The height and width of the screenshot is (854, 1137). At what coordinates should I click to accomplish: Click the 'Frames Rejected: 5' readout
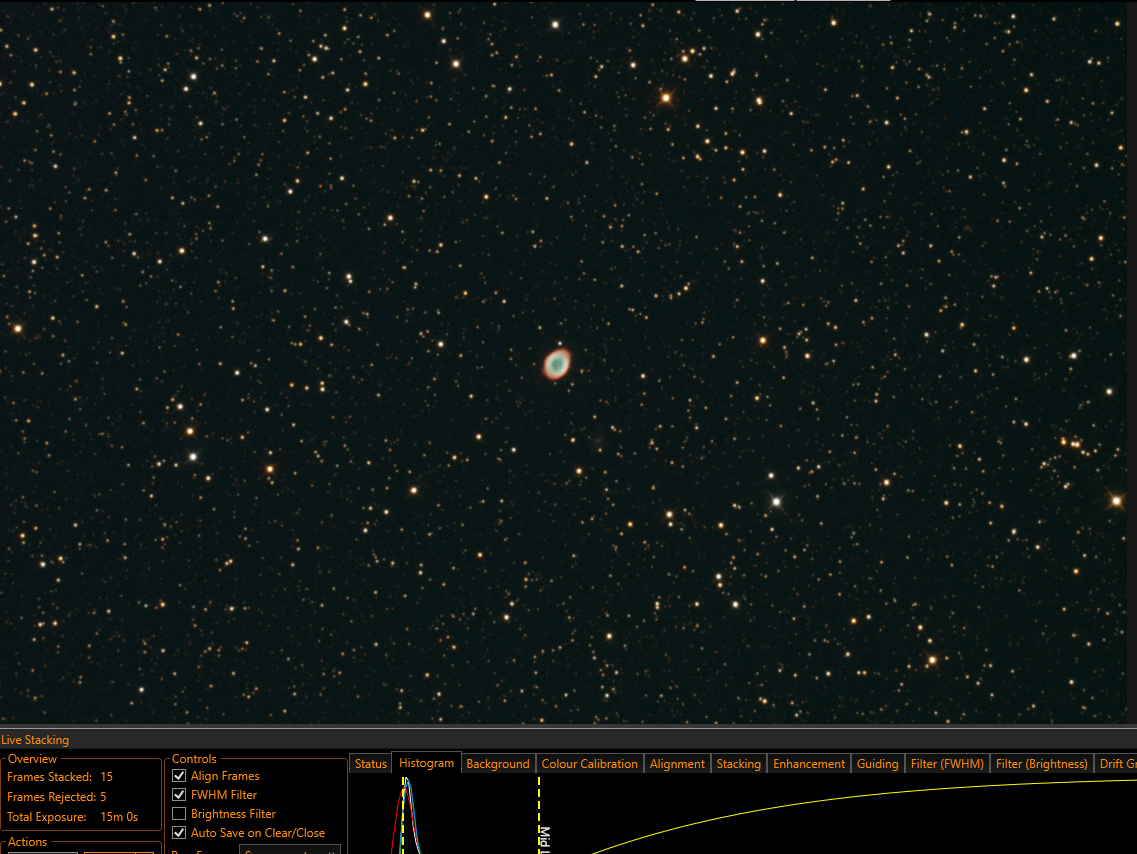57,797
